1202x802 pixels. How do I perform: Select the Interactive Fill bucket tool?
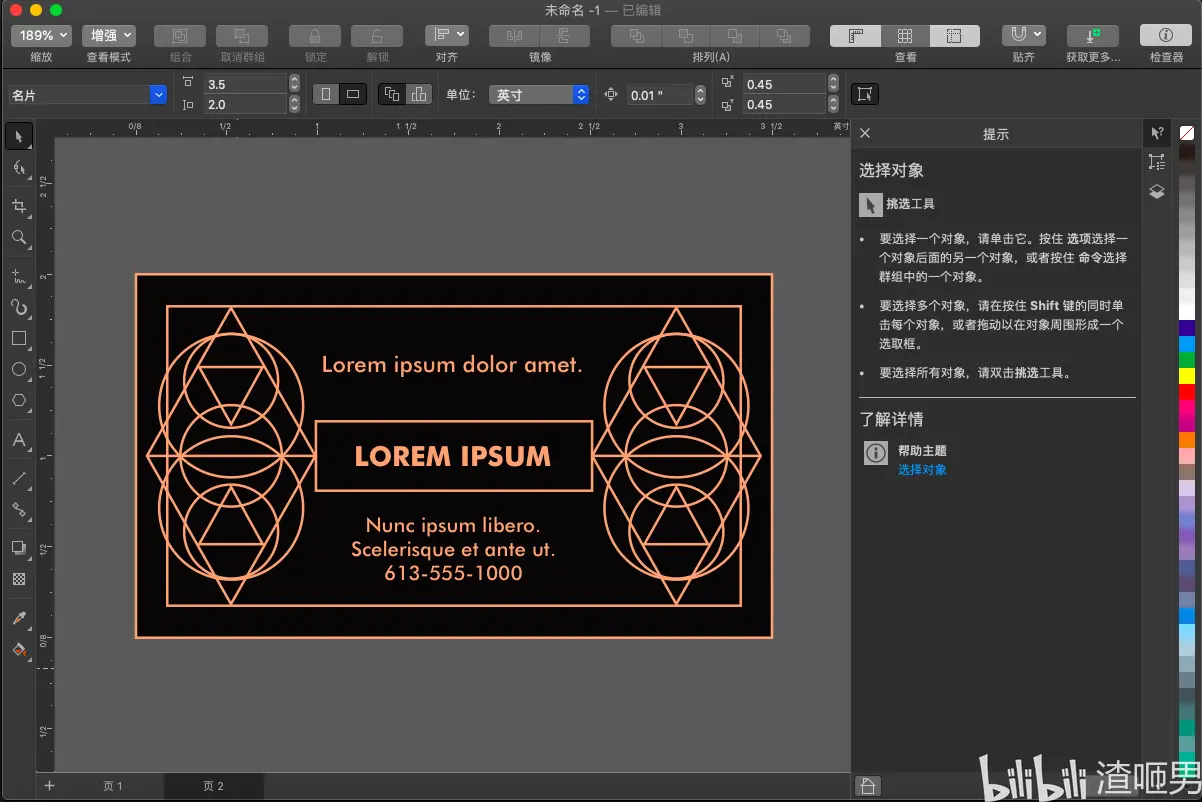tap(18, 650)
